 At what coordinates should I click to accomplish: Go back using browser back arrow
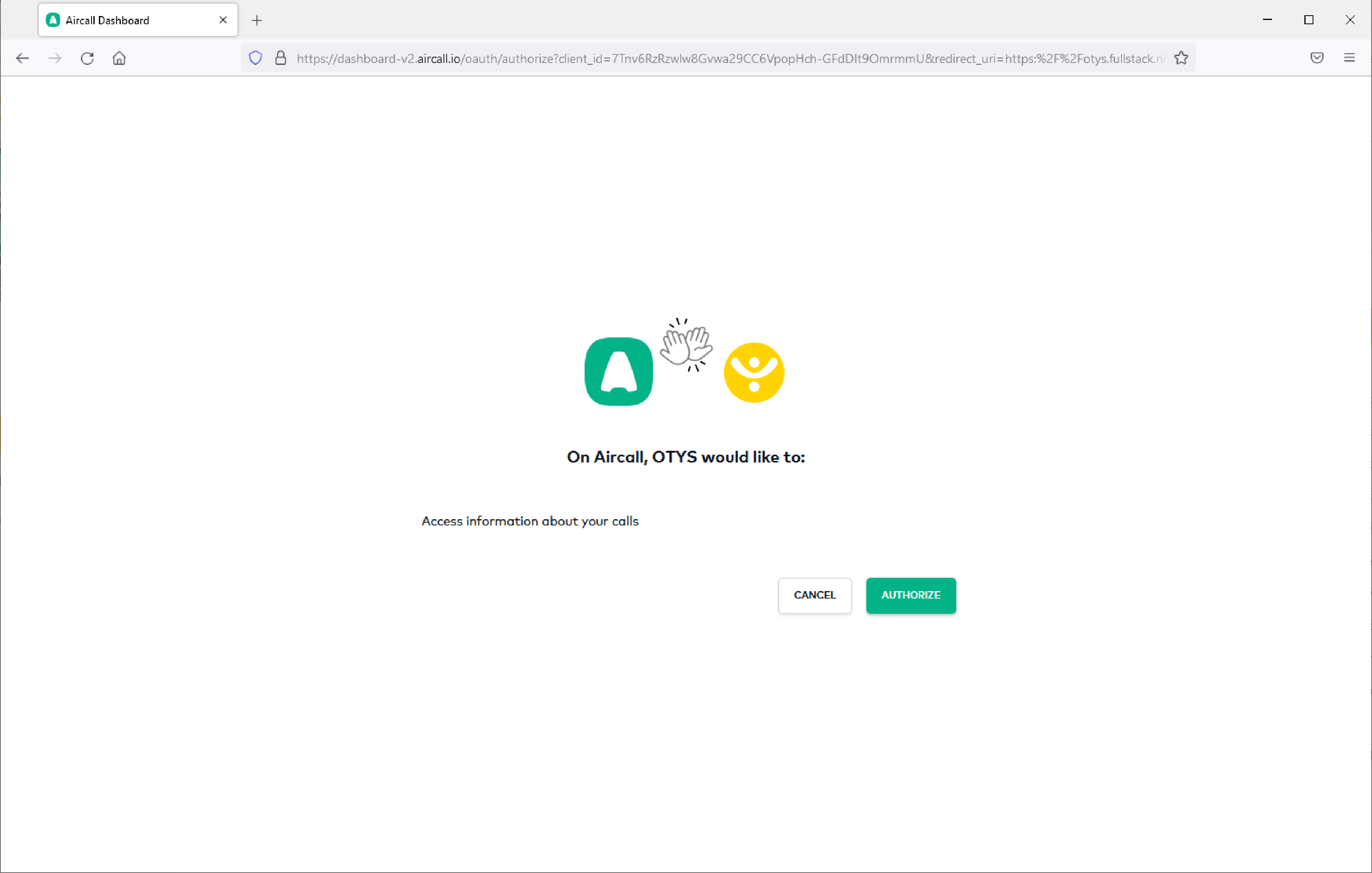pyautogui.click(x=22, y=58)
